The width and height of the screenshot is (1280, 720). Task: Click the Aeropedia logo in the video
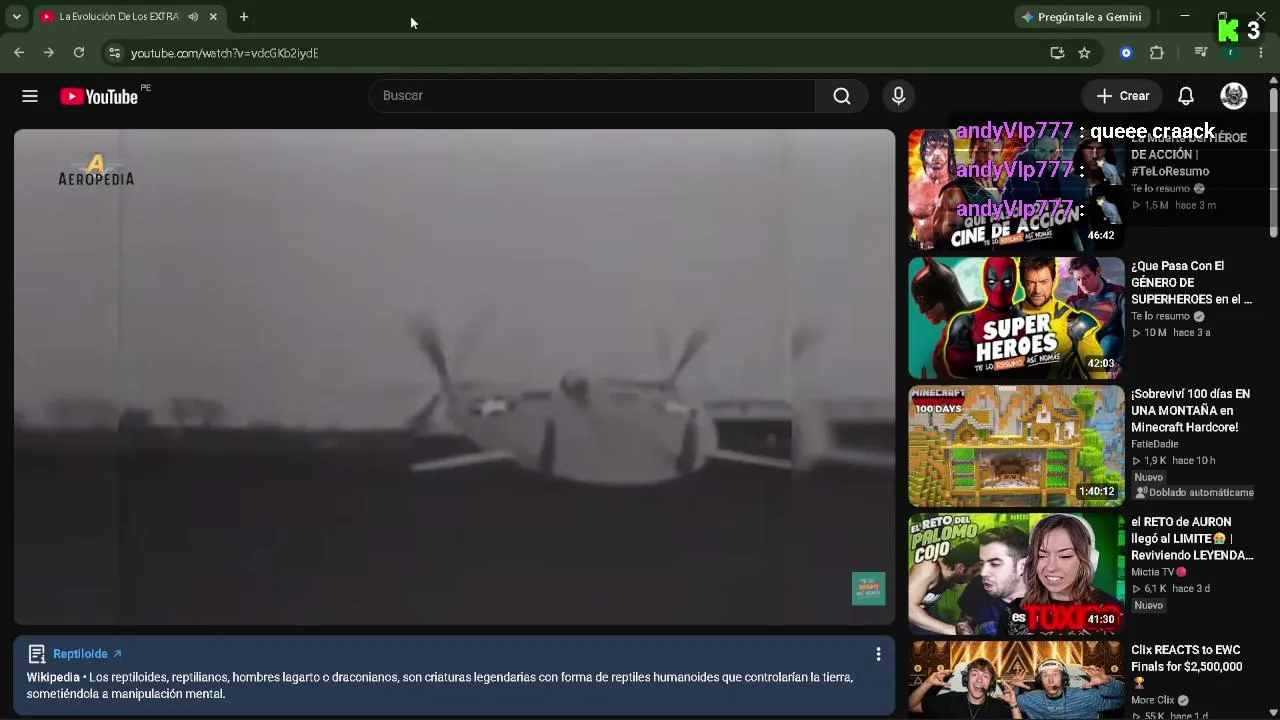[x=96, y=171]
